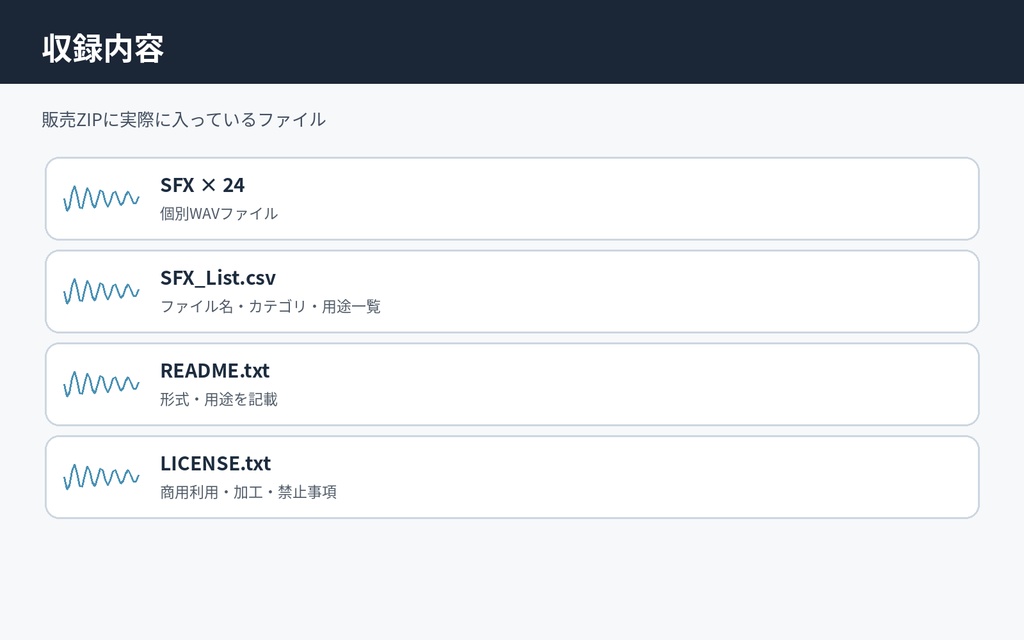
Task: Click the waveform icon beside LICENSE.txt
Action: click(101, 477)
